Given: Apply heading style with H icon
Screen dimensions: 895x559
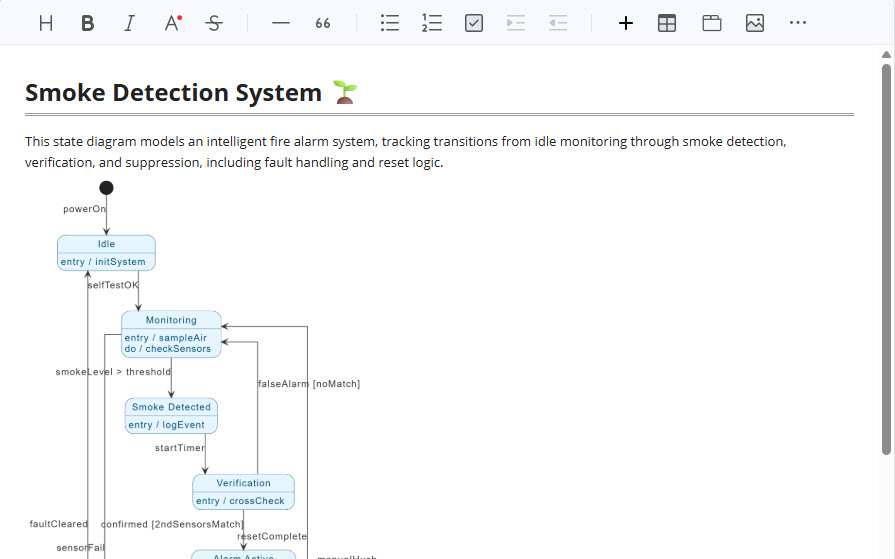Looking at the screenshot, I should pyautogui.click(x=46, y=23).
